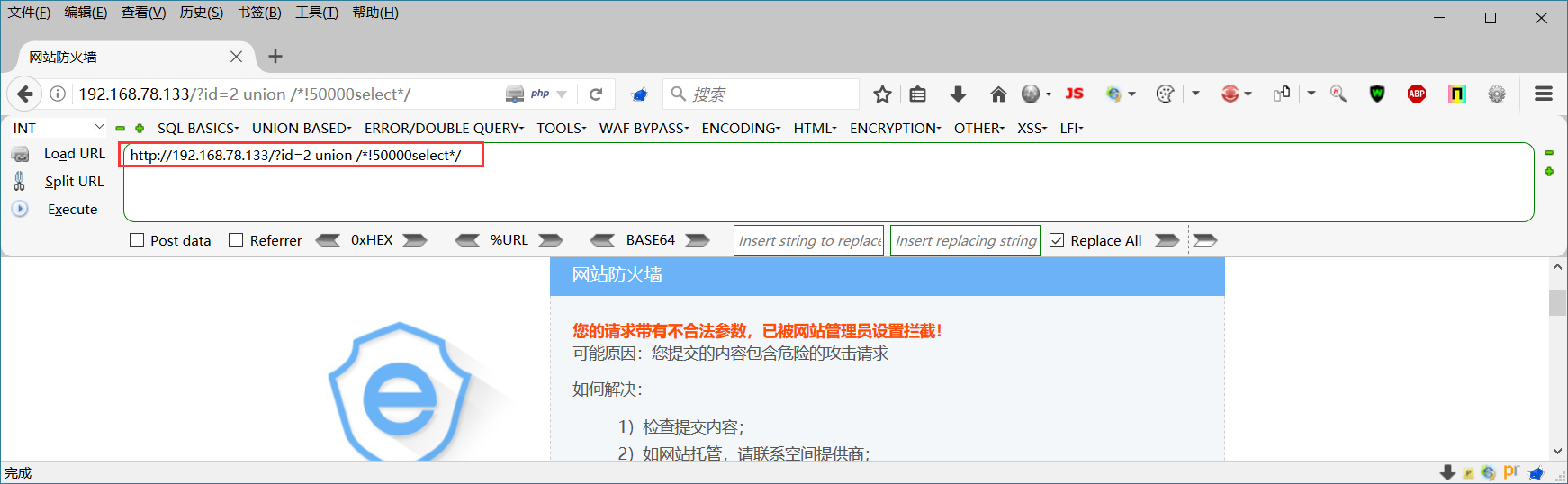Image resolution: width=1568 pixels, height=484 pixels.
Task: Open the cookie manager icon
Action: [x=1165, y=94]
